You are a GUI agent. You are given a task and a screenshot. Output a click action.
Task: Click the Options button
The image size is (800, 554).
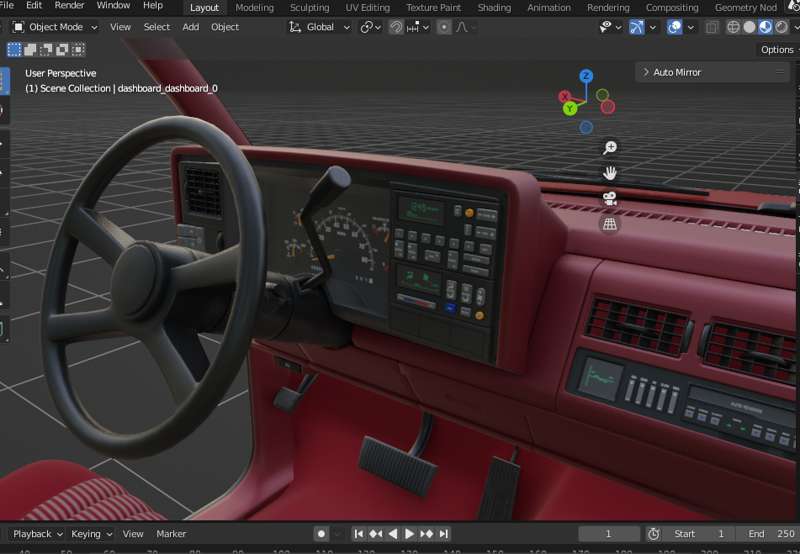(x=777, y=49)
